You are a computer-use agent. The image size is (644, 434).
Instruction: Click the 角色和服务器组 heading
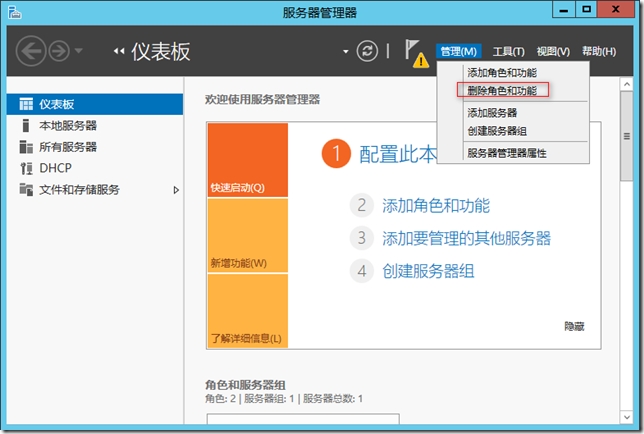coord(245,385)
